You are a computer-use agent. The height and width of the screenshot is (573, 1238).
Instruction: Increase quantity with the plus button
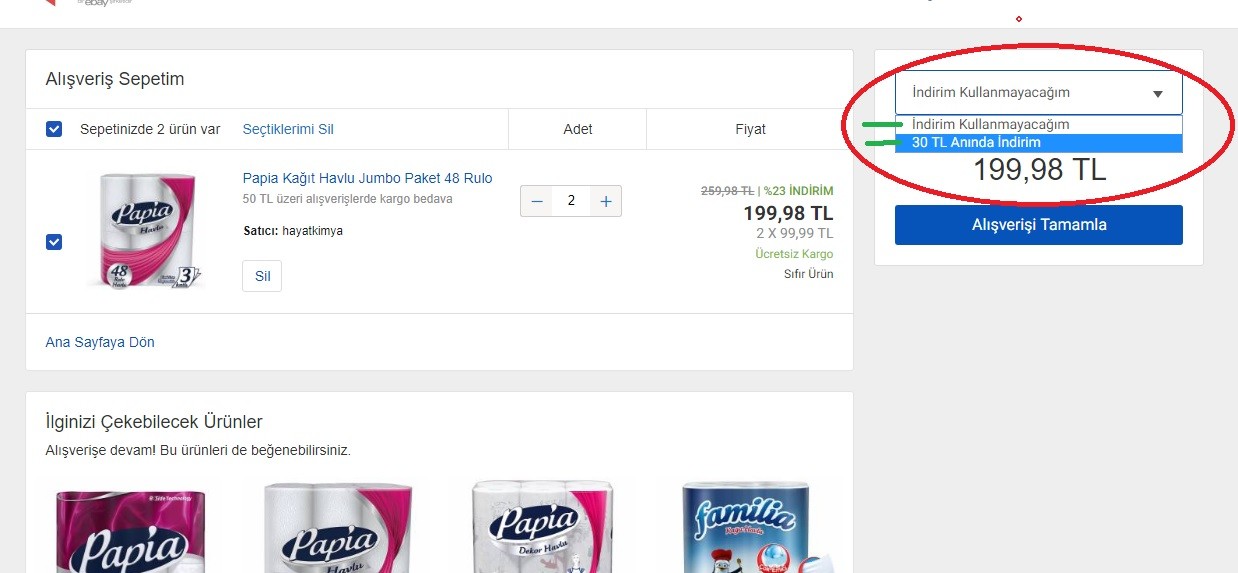(x=605, y=201)
